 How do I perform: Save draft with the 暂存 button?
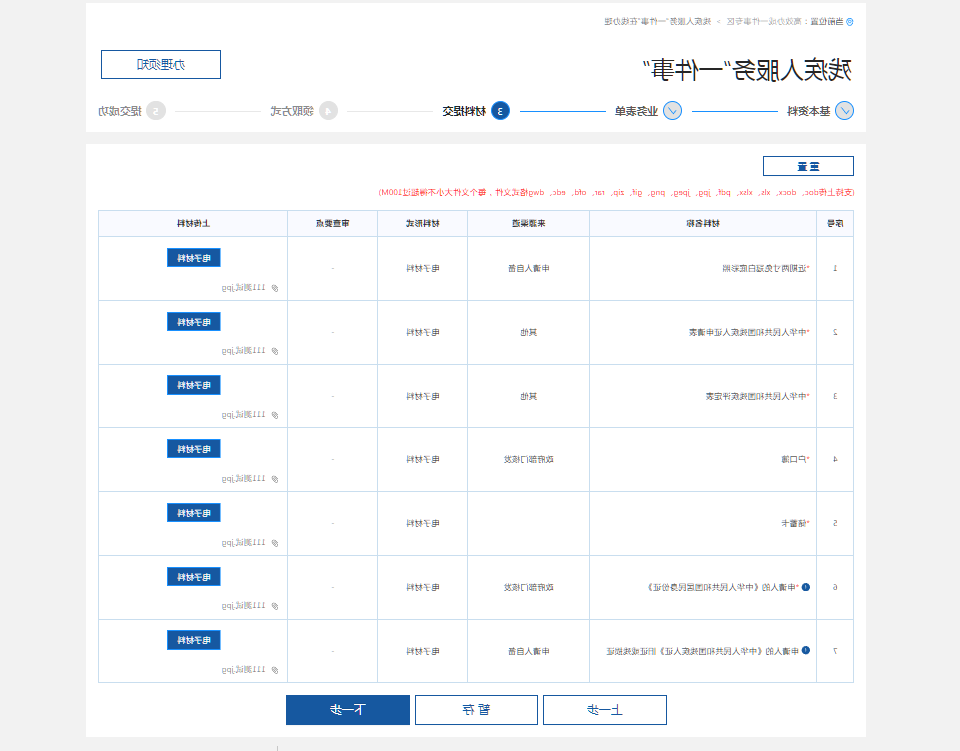[476, 710]
